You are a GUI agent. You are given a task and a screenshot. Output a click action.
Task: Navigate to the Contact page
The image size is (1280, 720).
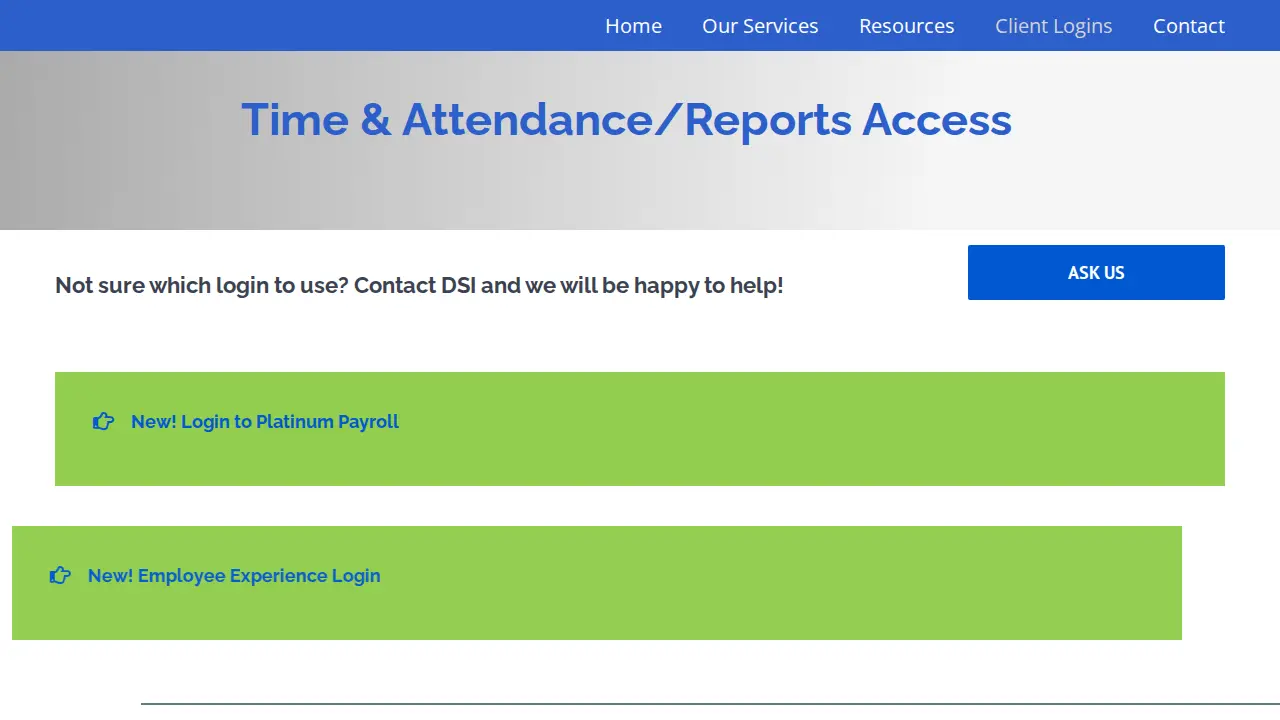(x=1189, y=26)
